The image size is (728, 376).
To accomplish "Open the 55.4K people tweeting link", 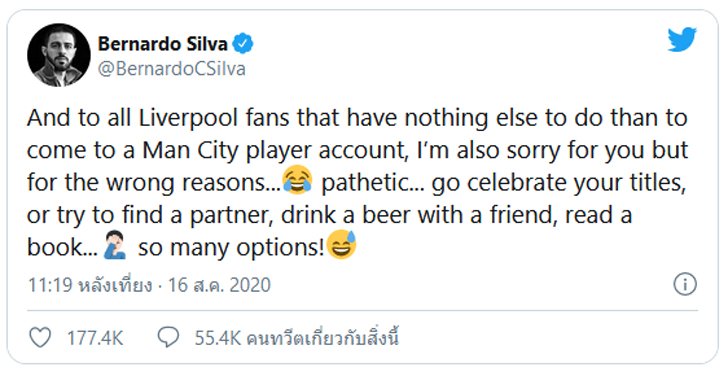I will coord(297,338).
